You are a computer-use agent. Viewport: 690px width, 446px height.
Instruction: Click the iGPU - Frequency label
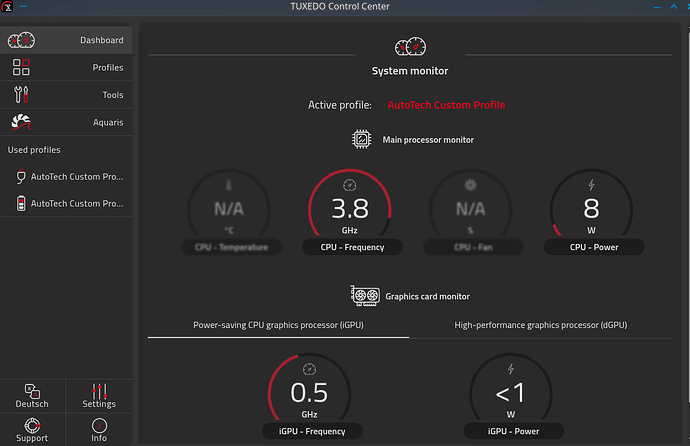[312, 431]
